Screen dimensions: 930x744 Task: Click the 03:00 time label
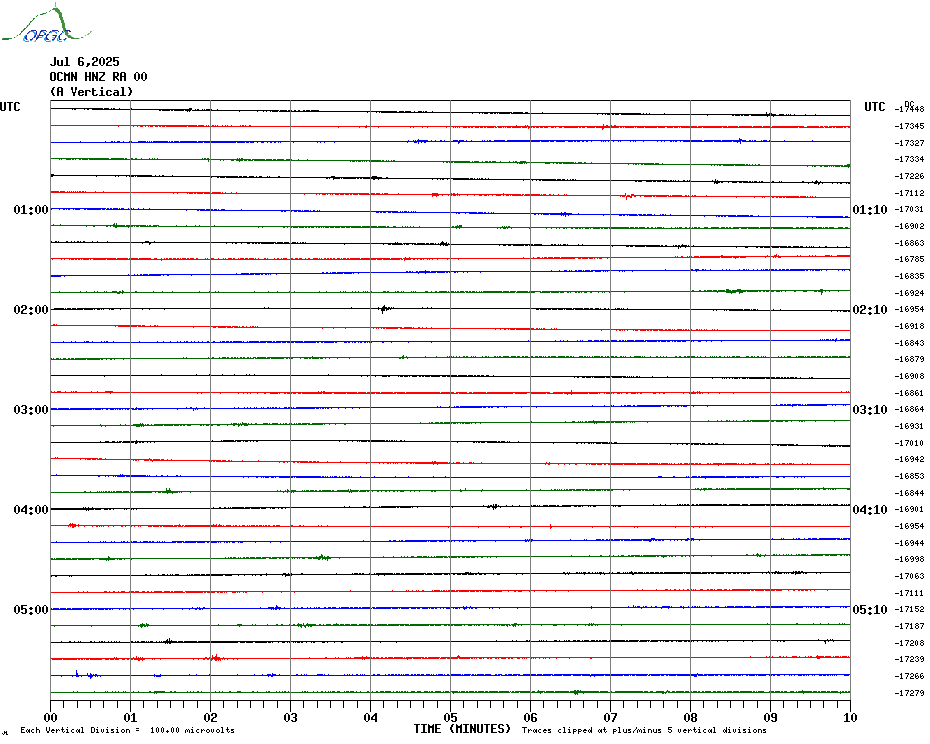pyautogui.click(x=31, y=410)
